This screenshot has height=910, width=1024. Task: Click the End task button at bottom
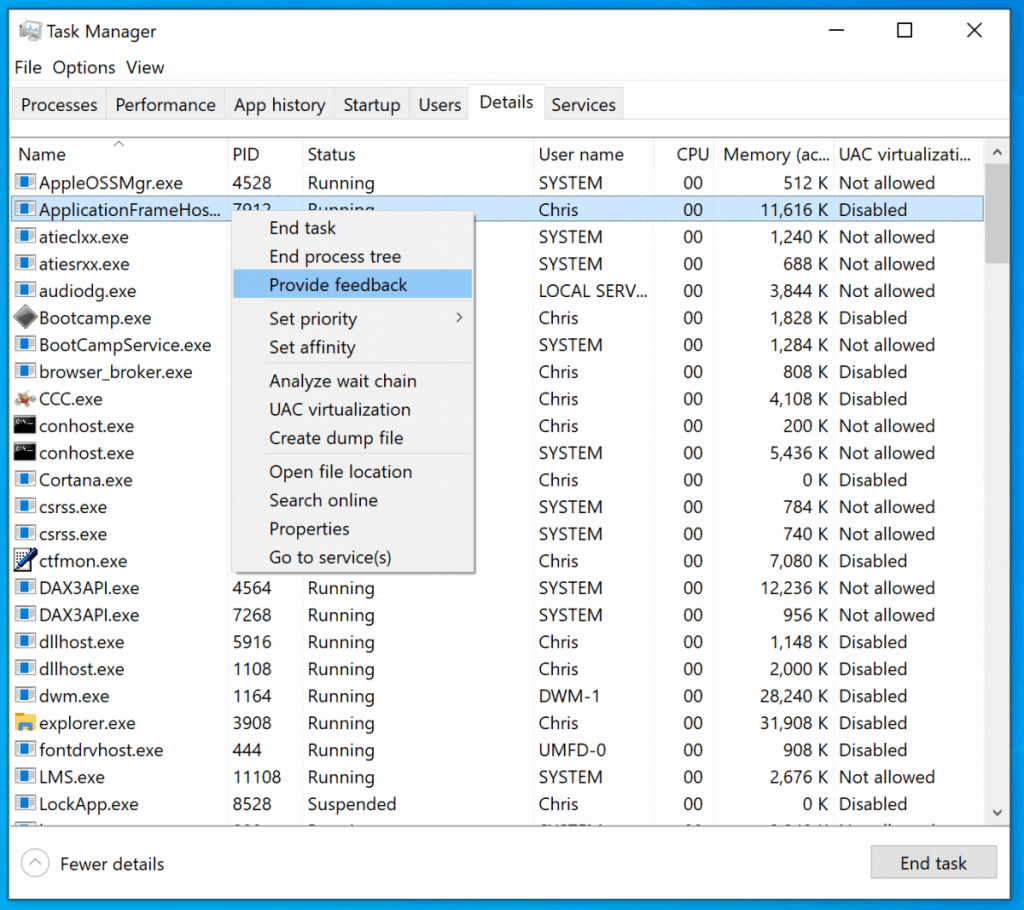coord(933,863)
